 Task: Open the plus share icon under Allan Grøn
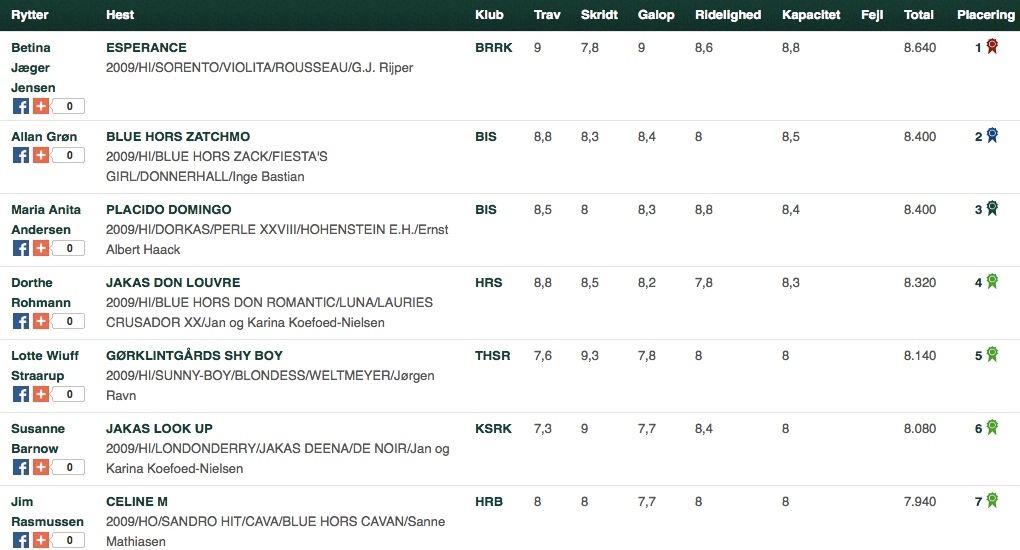[x=41, y=155]
